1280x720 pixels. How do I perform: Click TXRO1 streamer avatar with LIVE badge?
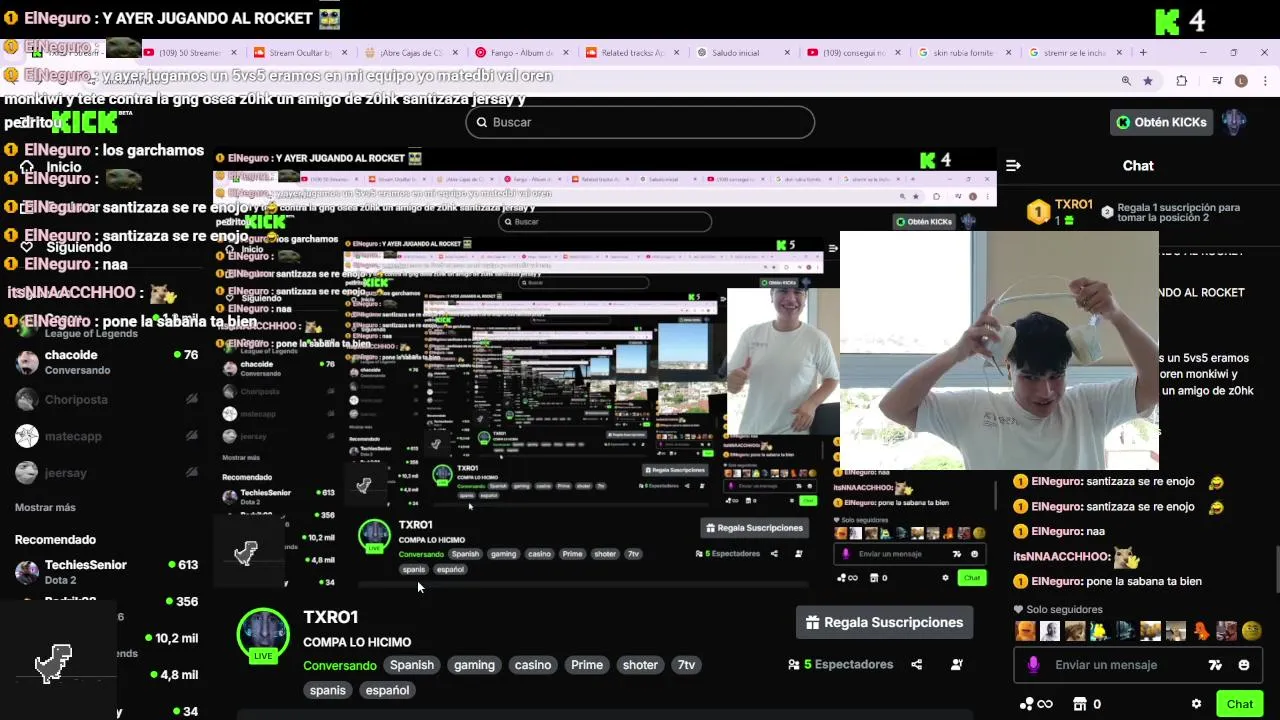click(263, 635)
